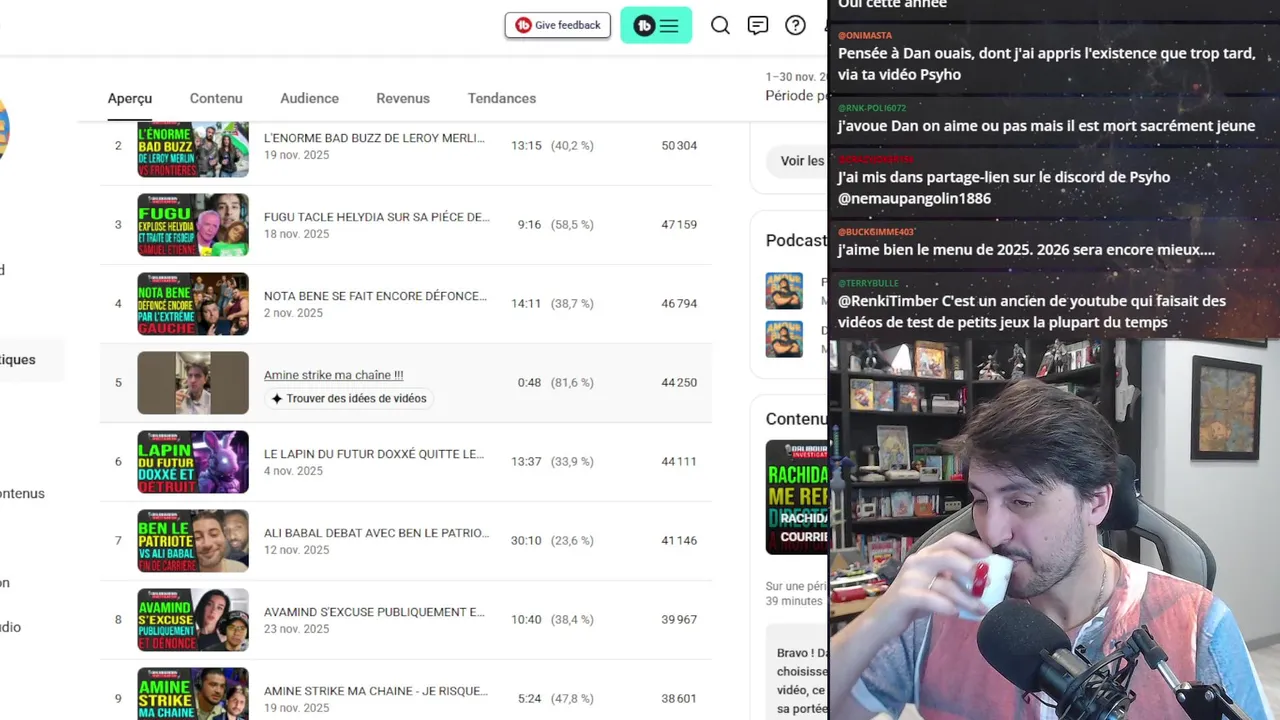Click view count 46 794
This screenshot has height=720, width=1280.
coord(679,304)
